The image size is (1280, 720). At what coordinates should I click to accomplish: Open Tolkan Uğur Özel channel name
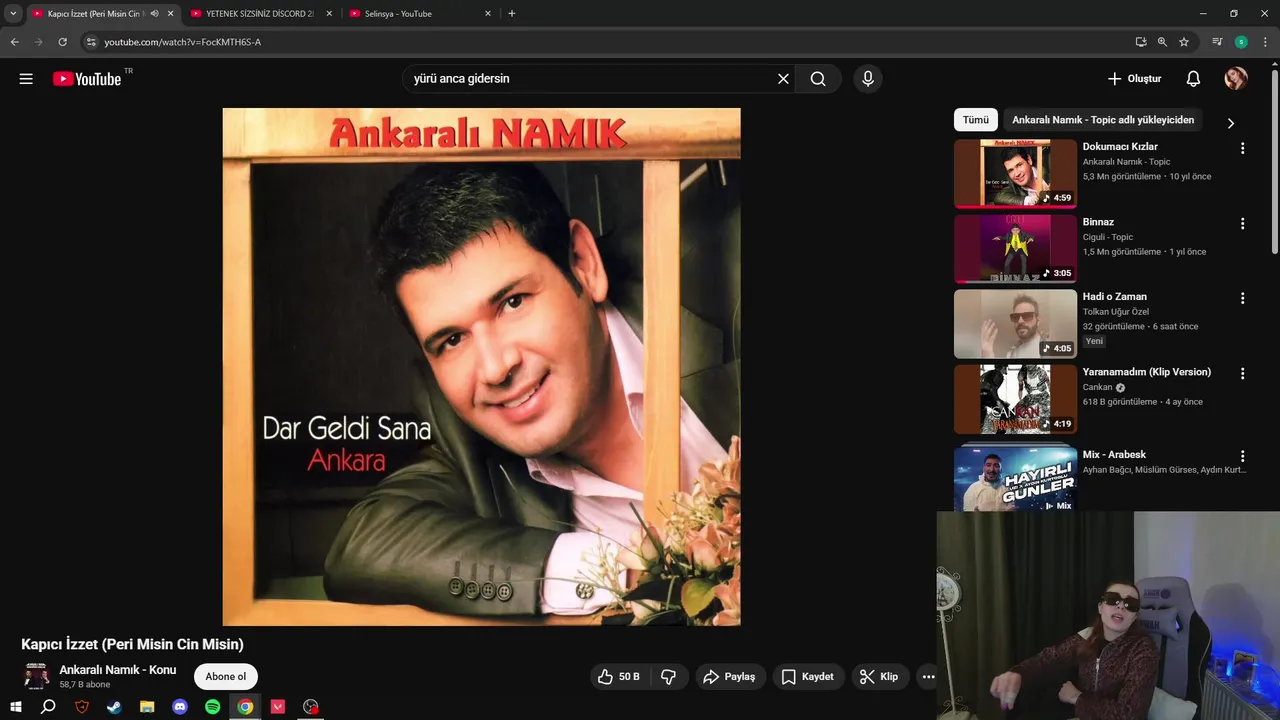(1116, 312)
